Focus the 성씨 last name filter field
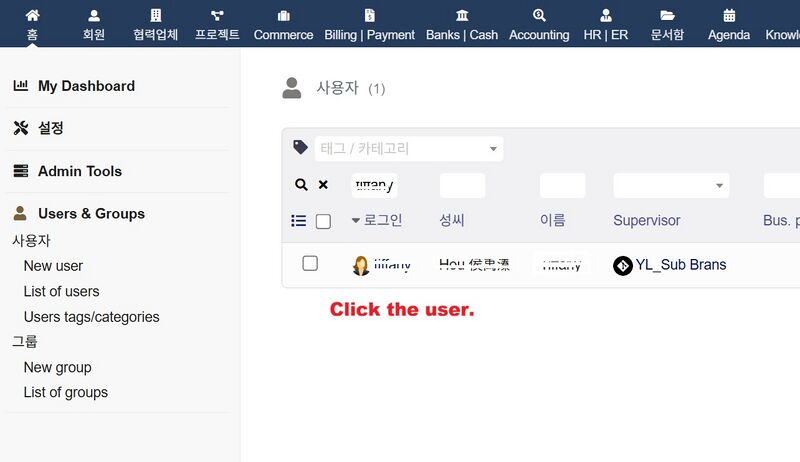Image resolution: width=800 pixels, height=462 pixels. pyautogui.click(x=462, y=186)
